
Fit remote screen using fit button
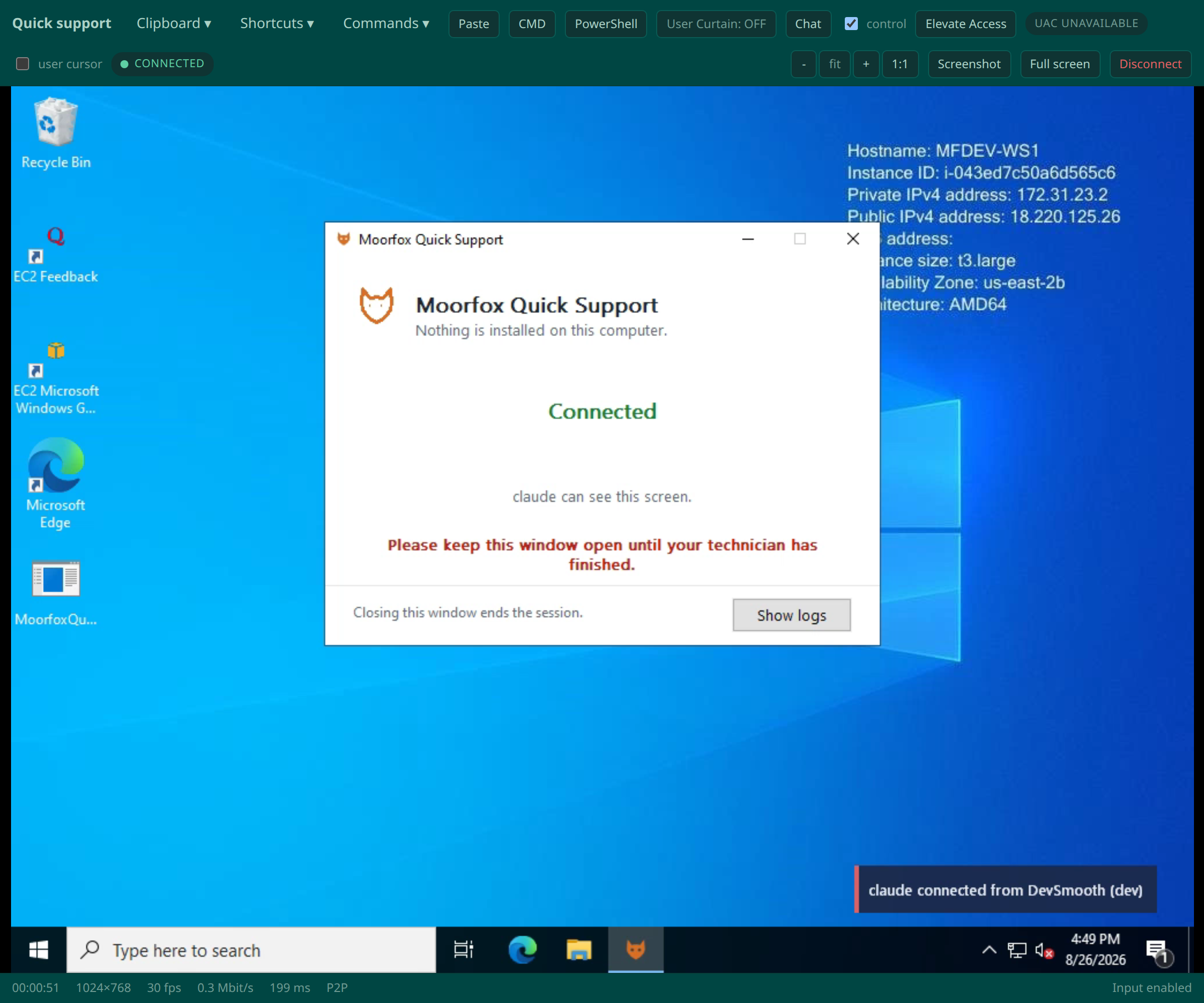pos(834,64)
